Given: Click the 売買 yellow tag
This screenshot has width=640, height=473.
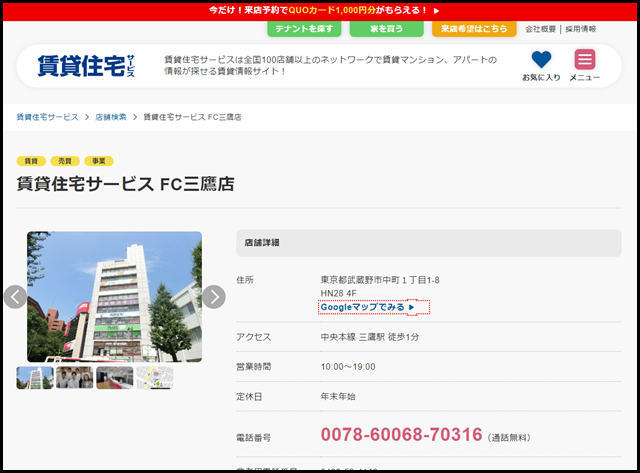Looking at the screenshot, I should click(x=65, y=161).
